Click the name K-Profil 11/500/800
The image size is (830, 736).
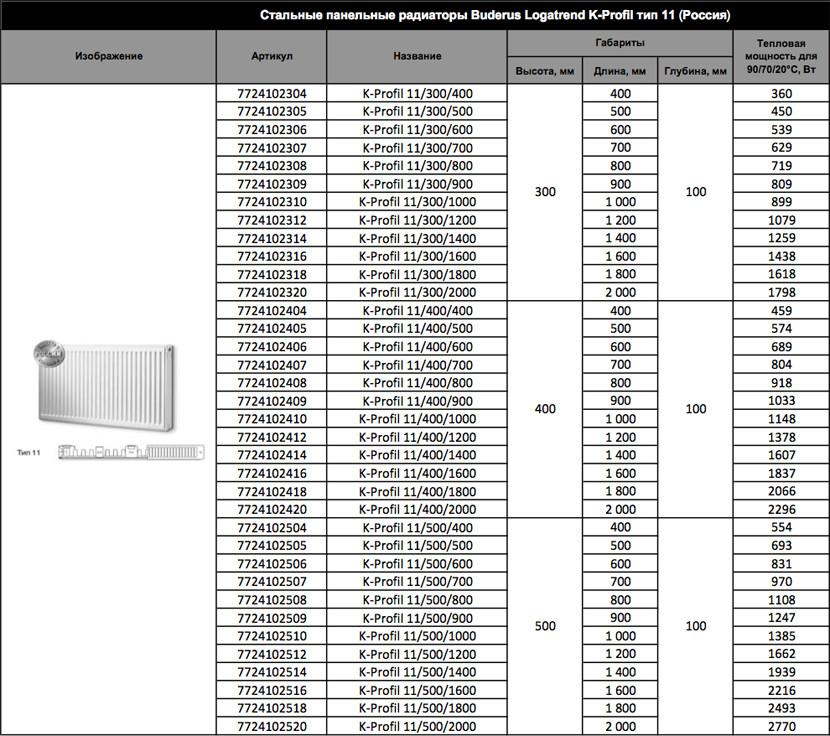[x=417, y=600]
